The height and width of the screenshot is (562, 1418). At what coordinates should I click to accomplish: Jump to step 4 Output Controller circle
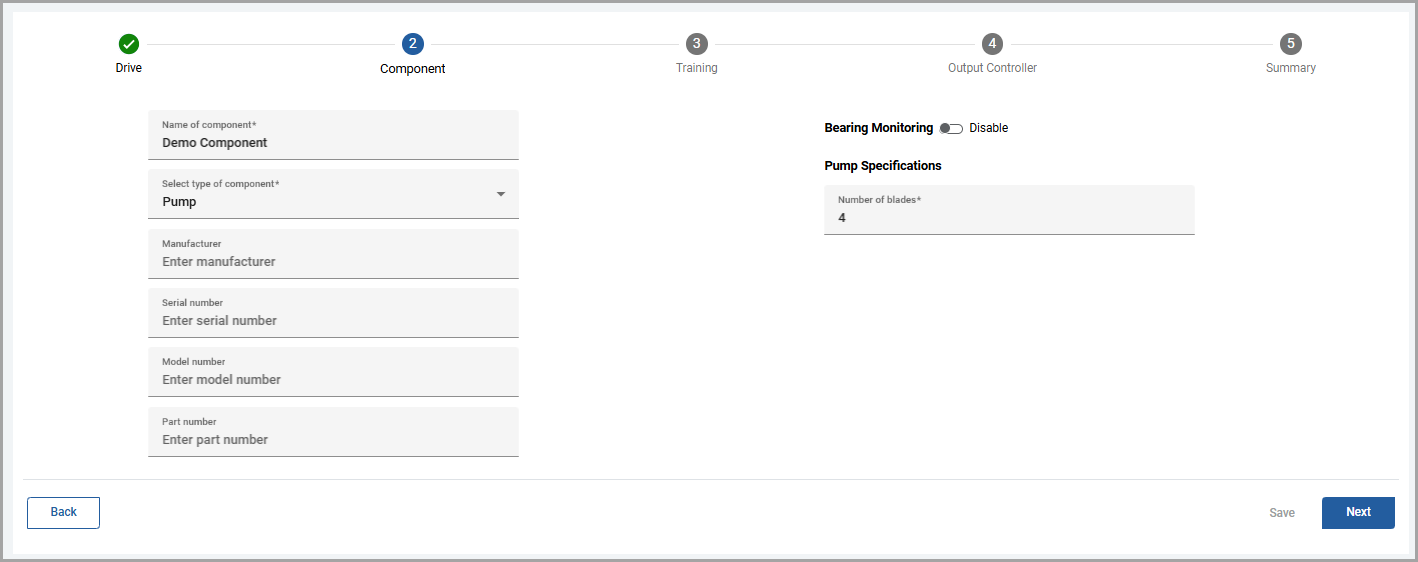click(991, 44)
